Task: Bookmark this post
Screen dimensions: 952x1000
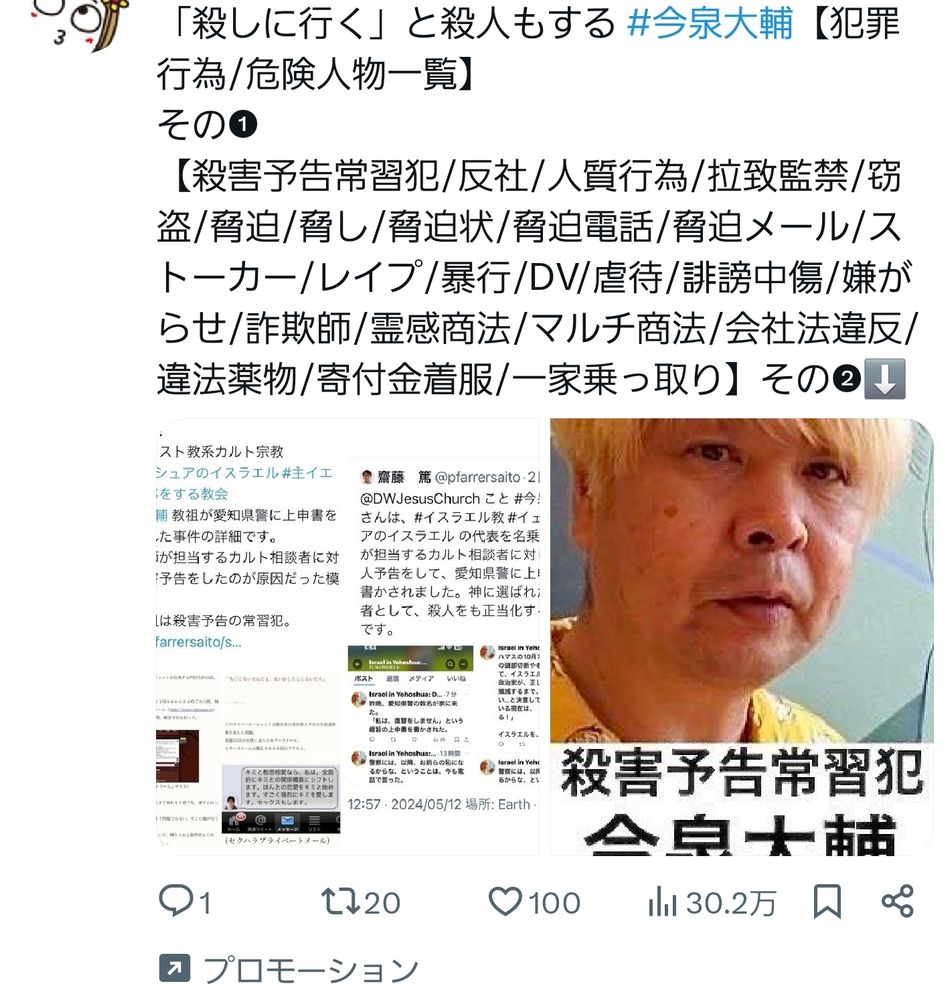Action: click(x=827, y=901)
